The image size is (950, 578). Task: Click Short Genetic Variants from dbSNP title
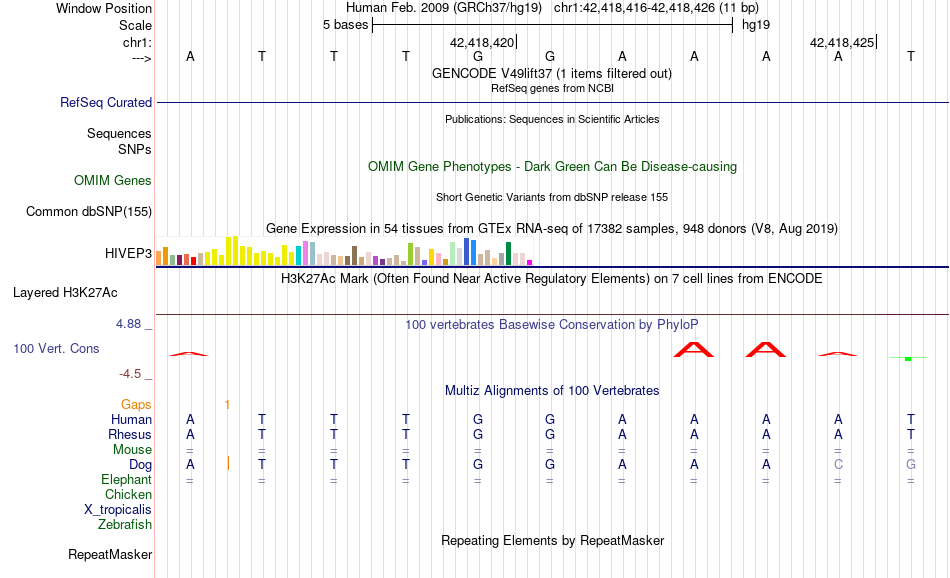pyautogui.click(x=552, y=198)
